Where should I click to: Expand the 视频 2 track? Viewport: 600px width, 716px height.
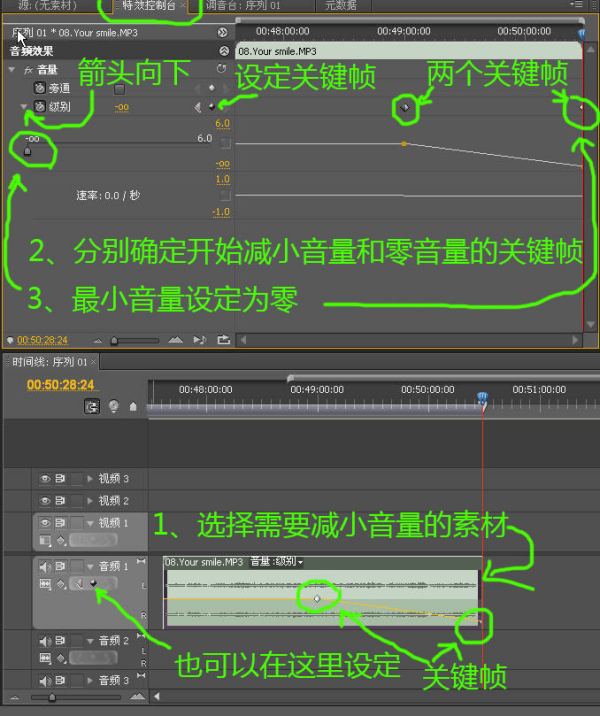pos(90,501)
